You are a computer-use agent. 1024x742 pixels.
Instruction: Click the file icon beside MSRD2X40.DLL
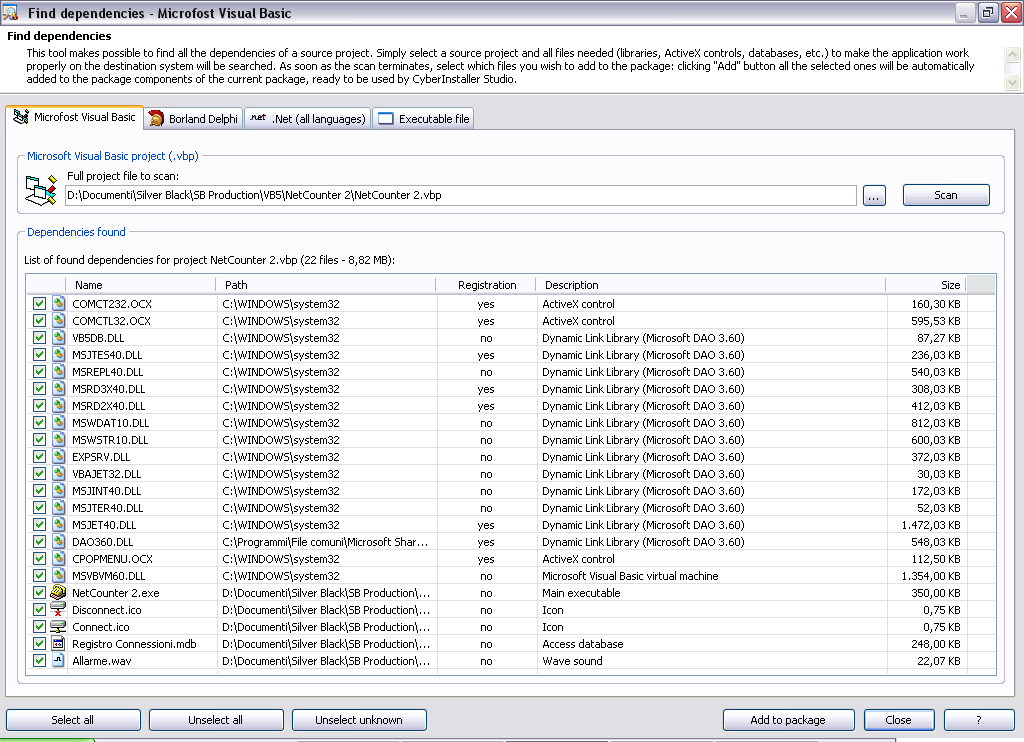tap(59, 406)
